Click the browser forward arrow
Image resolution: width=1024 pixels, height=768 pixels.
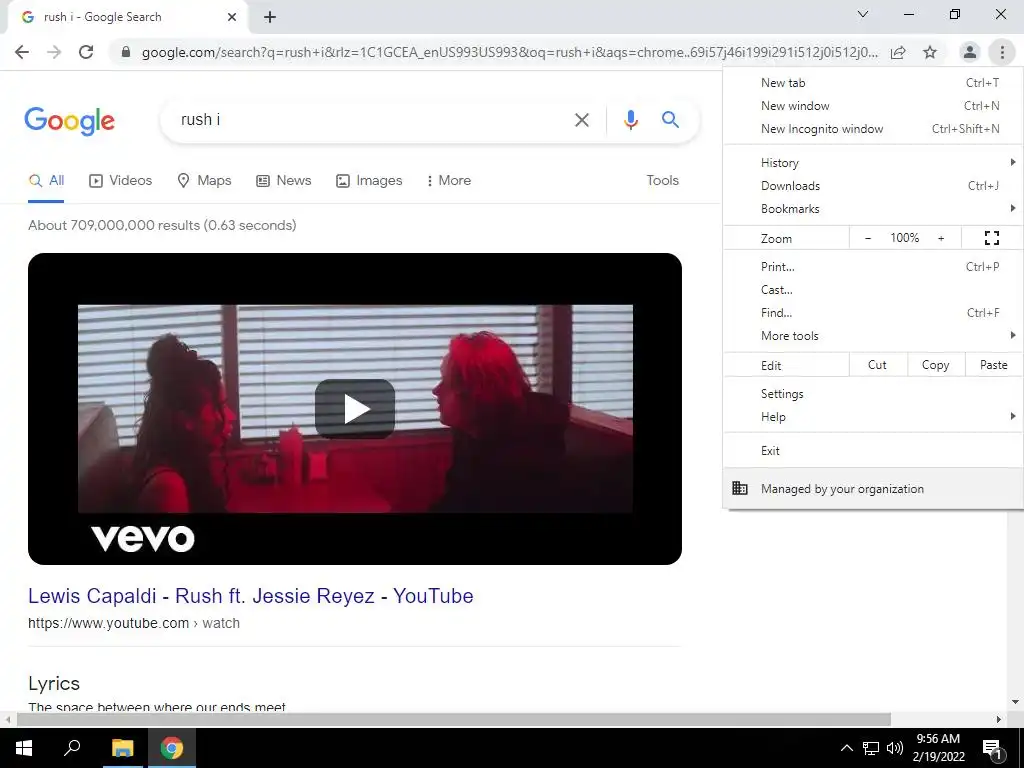click(x=54, y=52)
